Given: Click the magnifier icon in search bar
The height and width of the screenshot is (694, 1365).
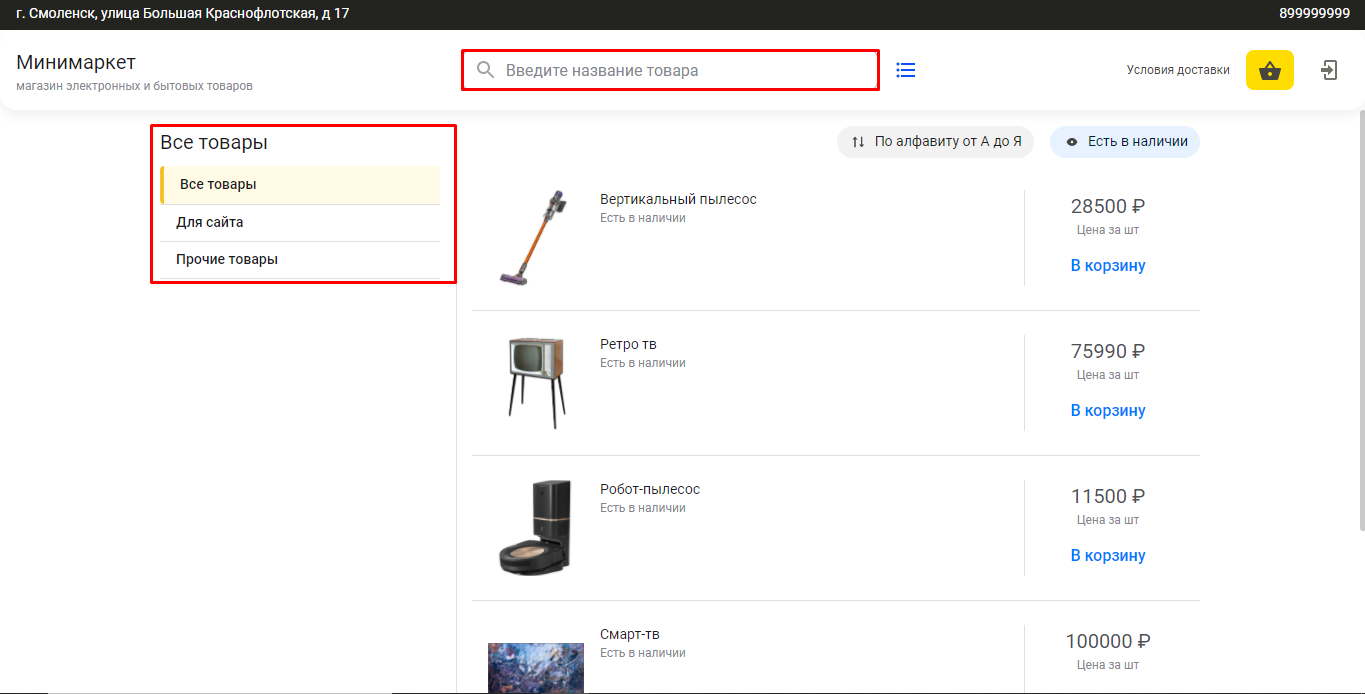Looking at the screenshot, I should 485,70.
